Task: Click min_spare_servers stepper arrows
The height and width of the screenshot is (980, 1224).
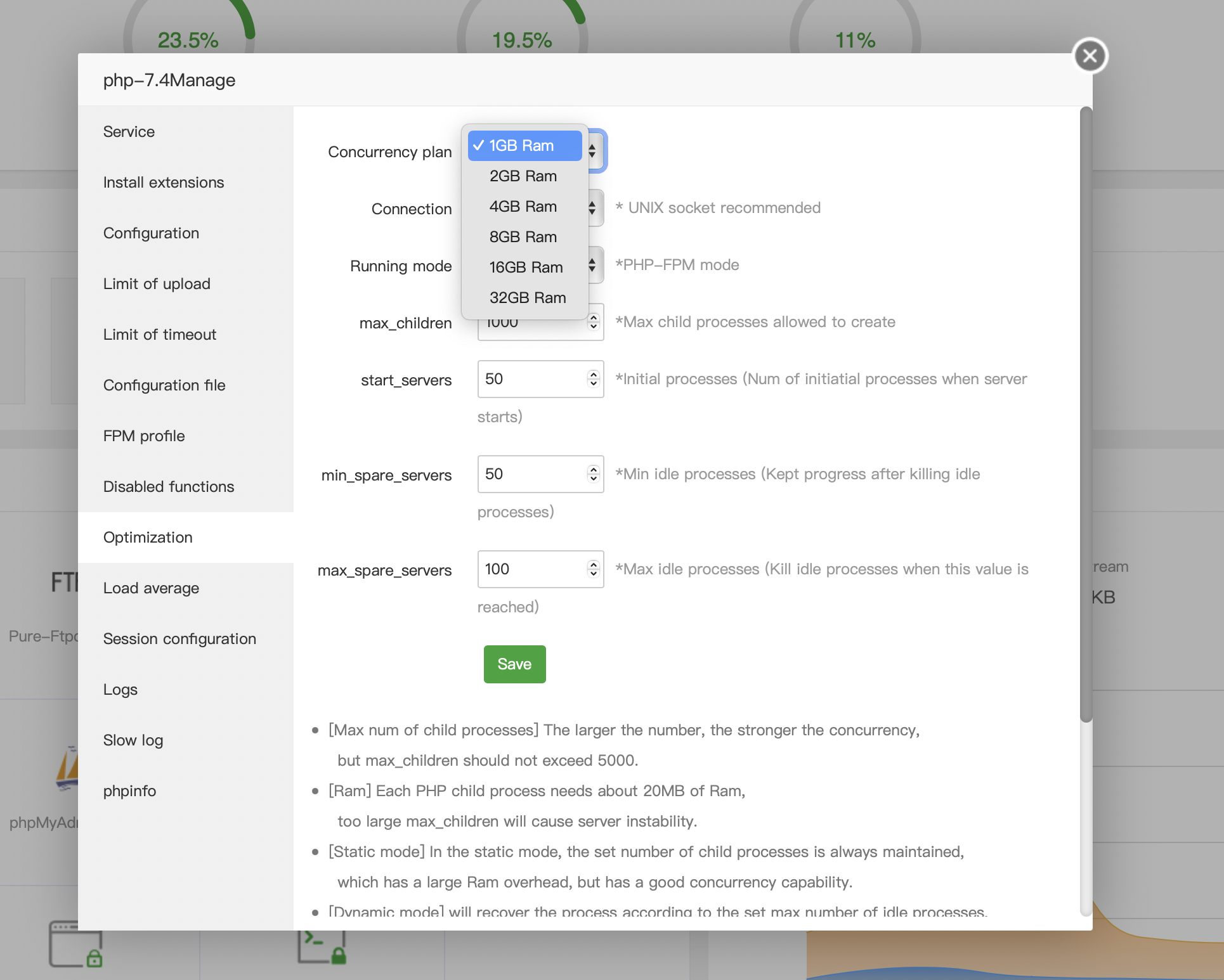Action: click(x=594, y=474)
